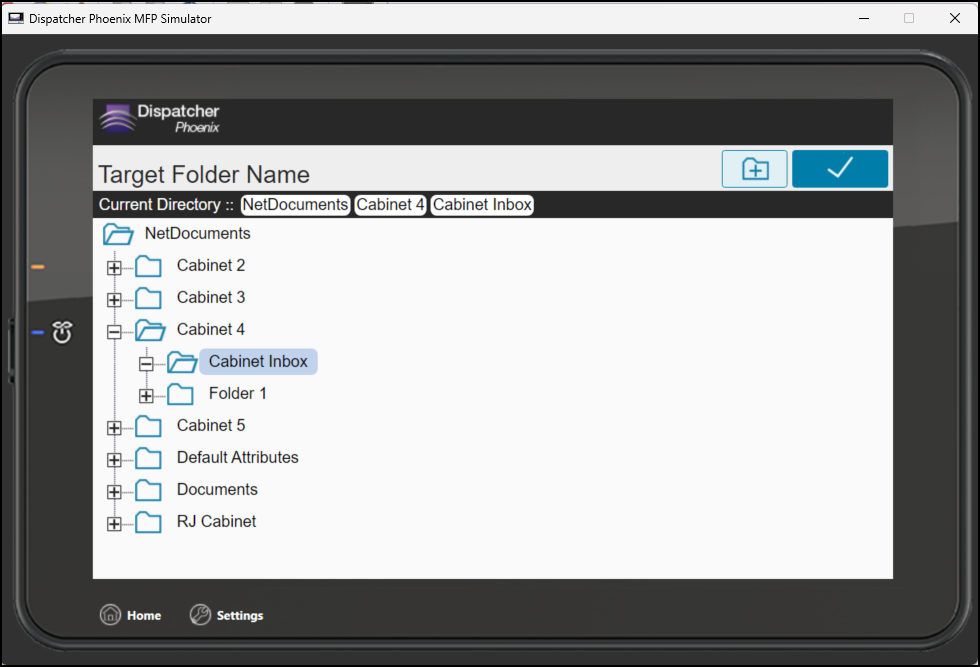Click the Default Attributes folder icon

[148, 458]
